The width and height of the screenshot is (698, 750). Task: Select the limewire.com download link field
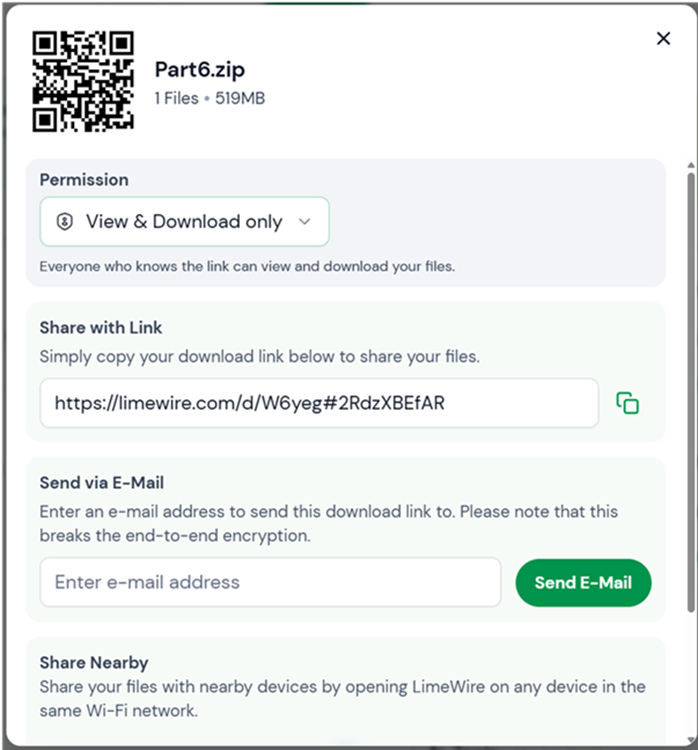click(319, 403)
